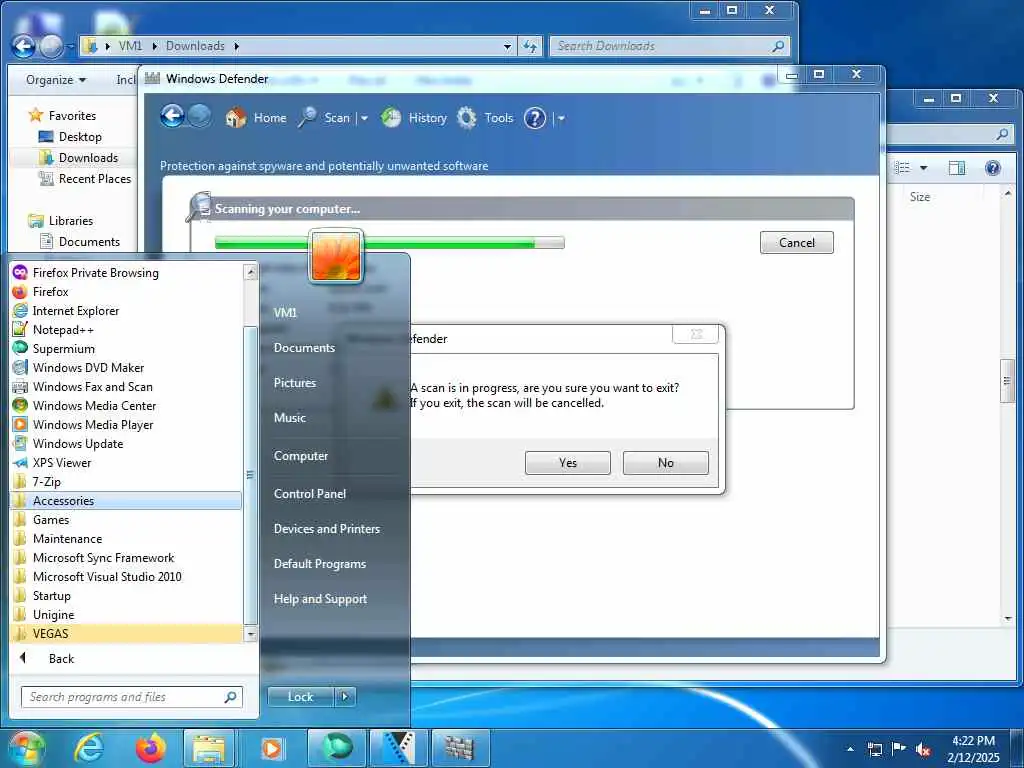This screenshot has height=768, width=1024.
Task: Click the Defender help question mark icon
Action: pyautogui.click(x=535, y=118)
